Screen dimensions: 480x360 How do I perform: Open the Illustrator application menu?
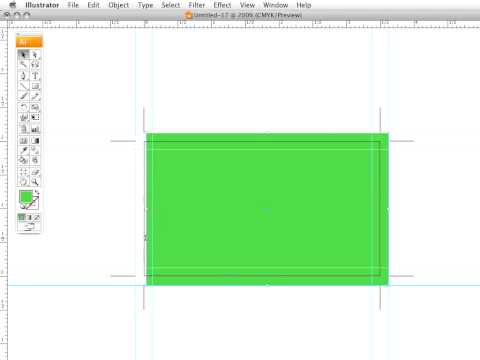pyautogui.click(x=42, y=5)
